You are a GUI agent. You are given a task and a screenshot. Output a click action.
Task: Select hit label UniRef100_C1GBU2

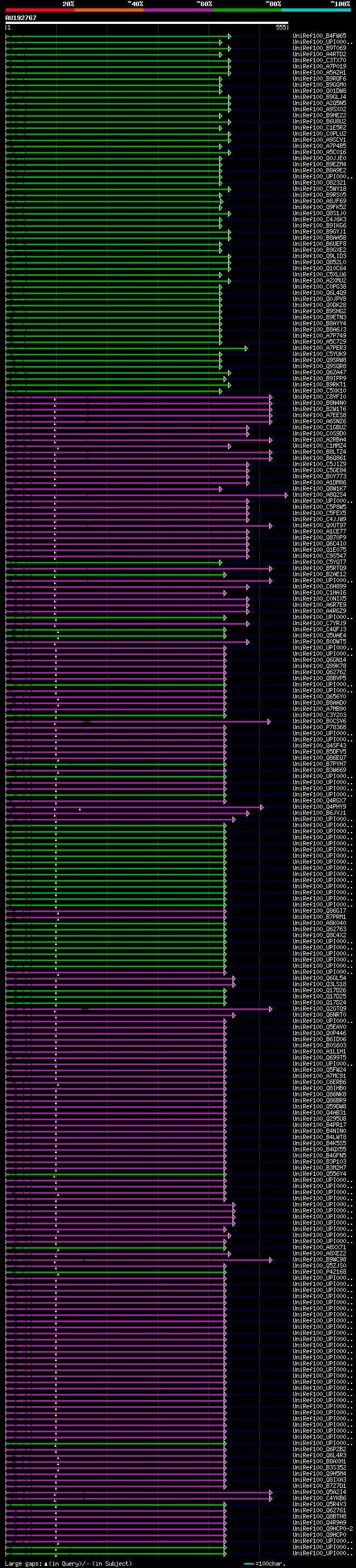(319, 427)
